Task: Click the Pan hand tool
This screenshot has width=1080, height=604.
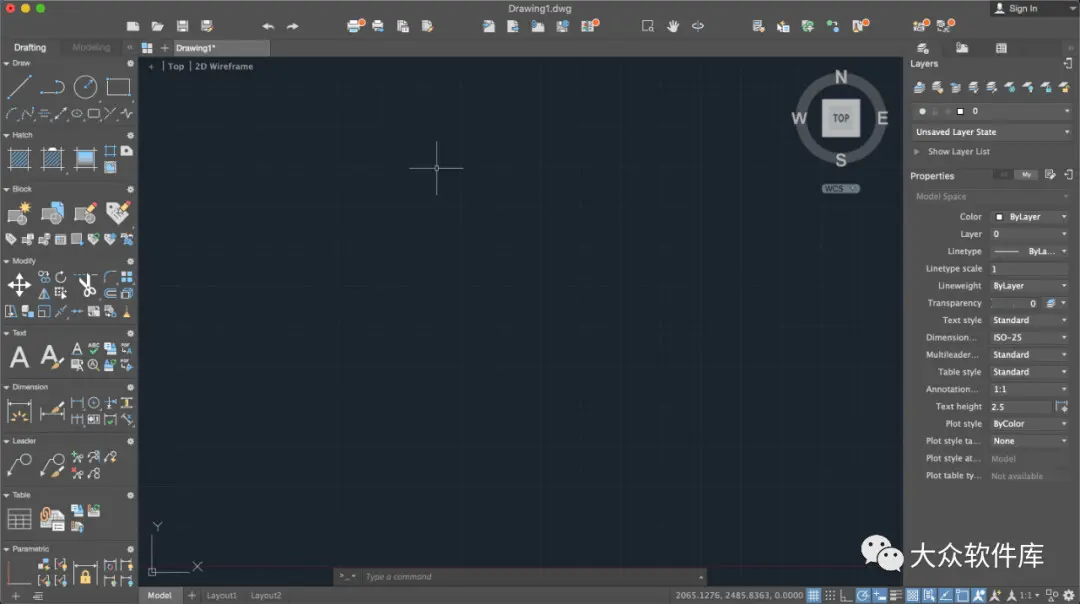Action: [673, 26]
